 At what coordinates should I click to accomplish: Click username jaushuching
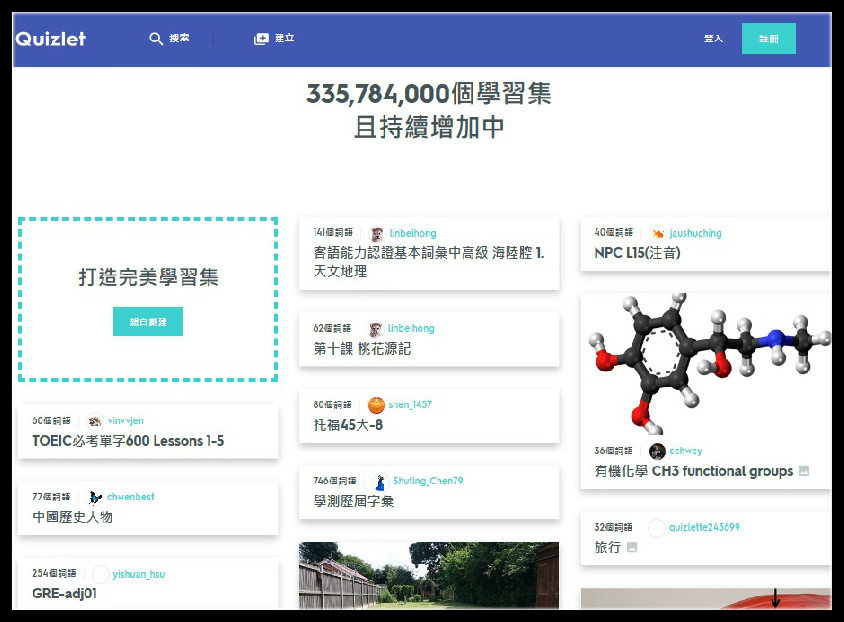point(695,234)
